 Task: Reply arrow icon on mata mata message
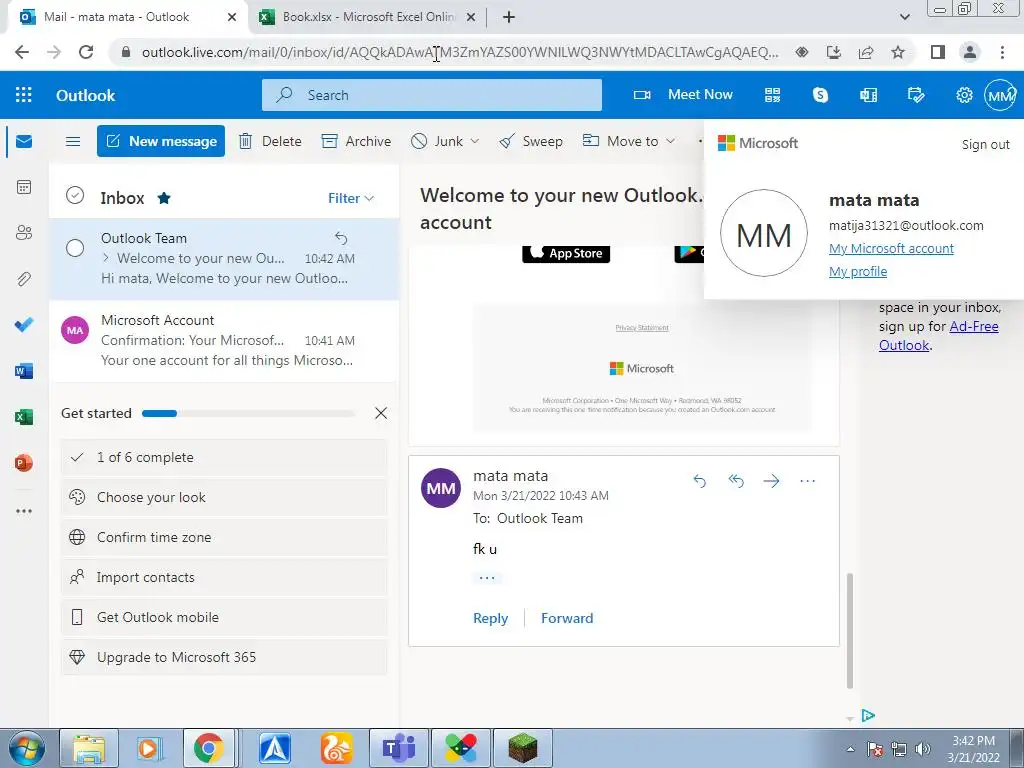(x=699, y=481)
